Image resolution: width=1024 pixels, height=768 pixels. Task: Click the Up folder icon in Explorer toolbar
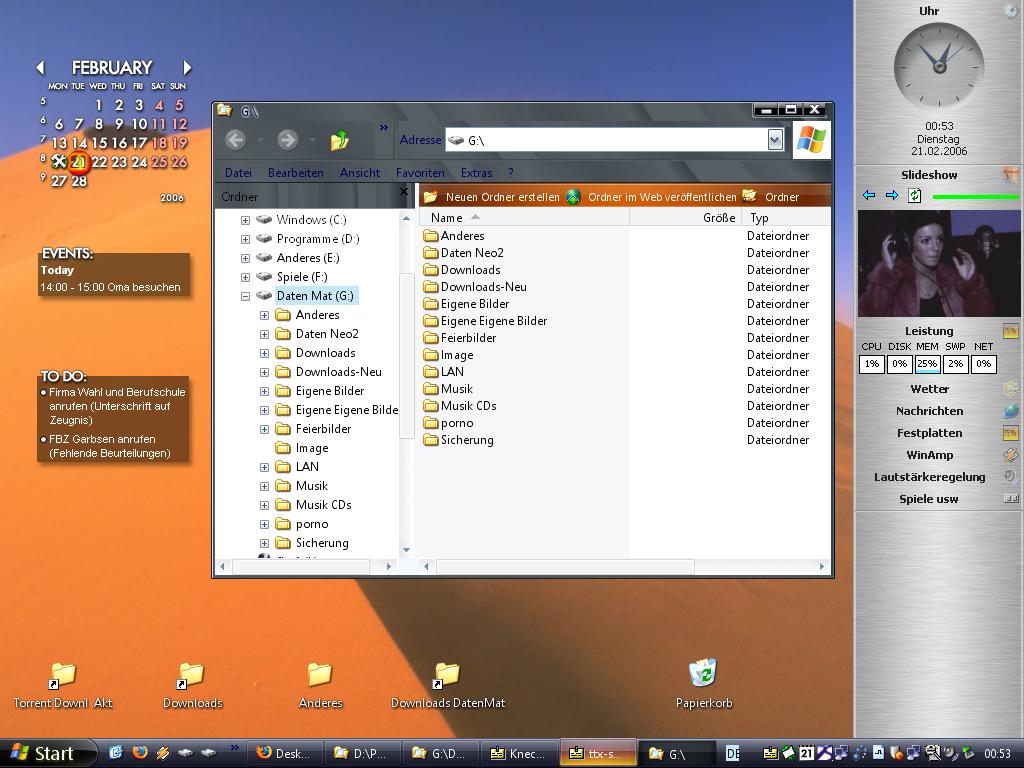(340, 140)
